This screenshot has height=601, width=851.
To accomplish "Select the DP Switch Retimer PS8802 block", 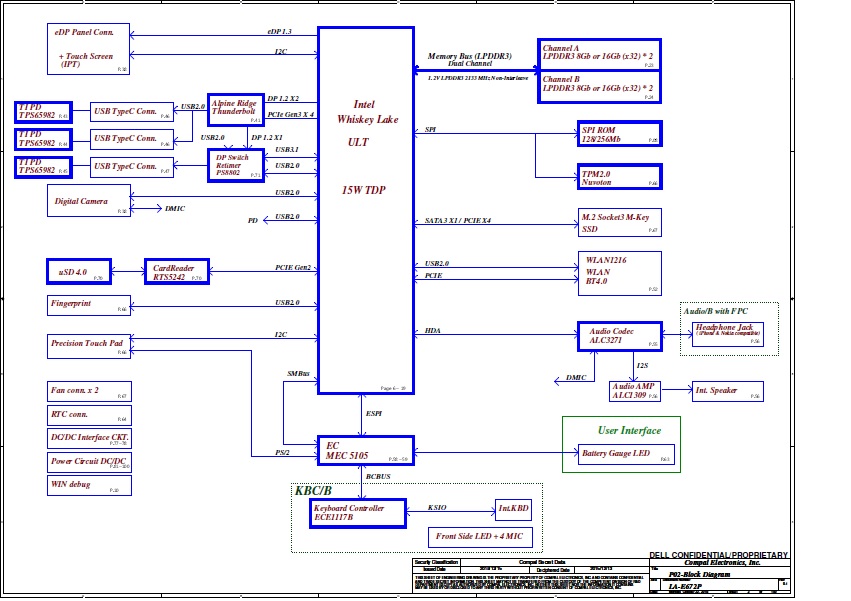I will (x=235, y=165).
